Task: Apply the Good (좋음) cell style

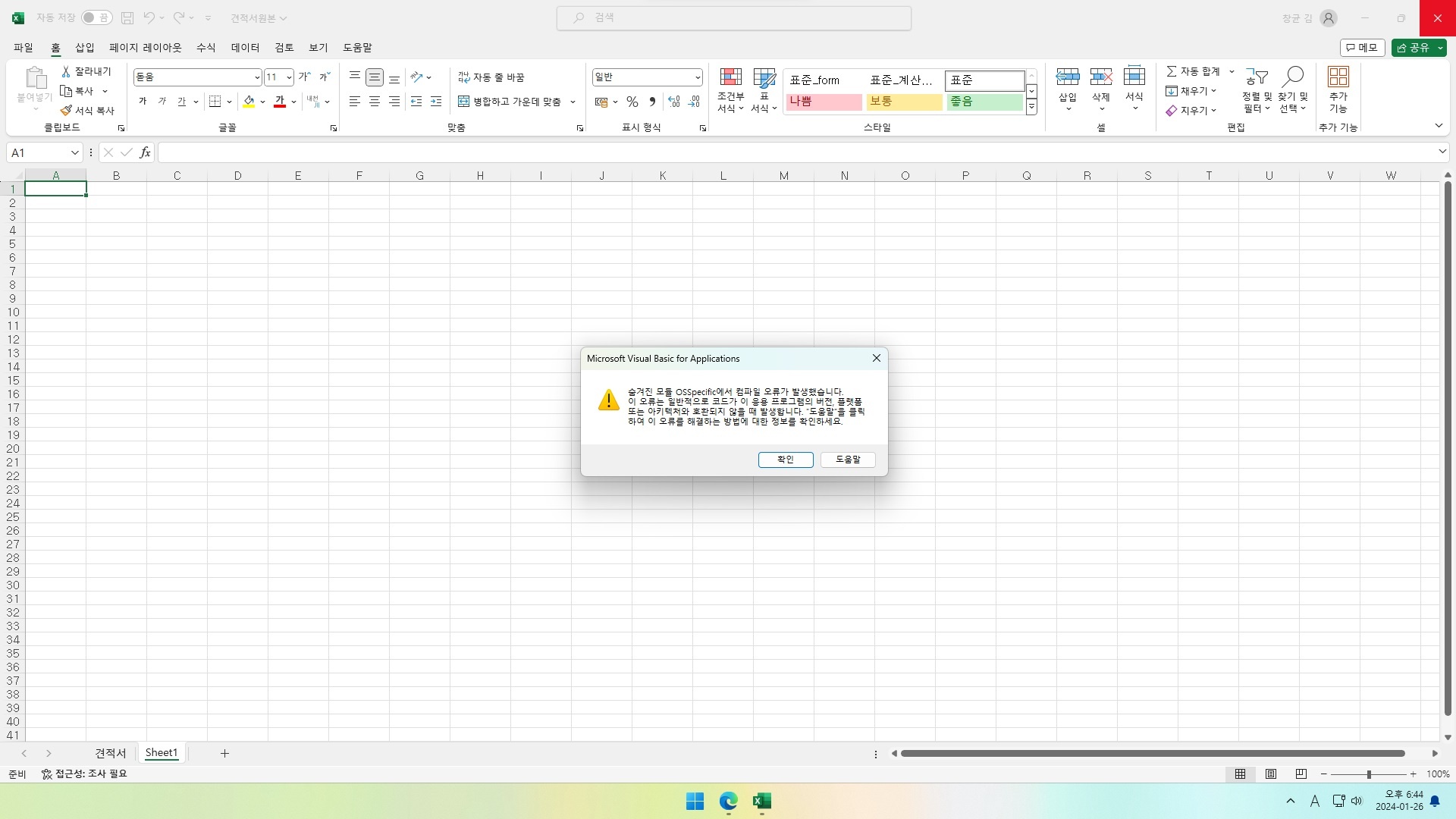Action: click(x=985, y=102)
